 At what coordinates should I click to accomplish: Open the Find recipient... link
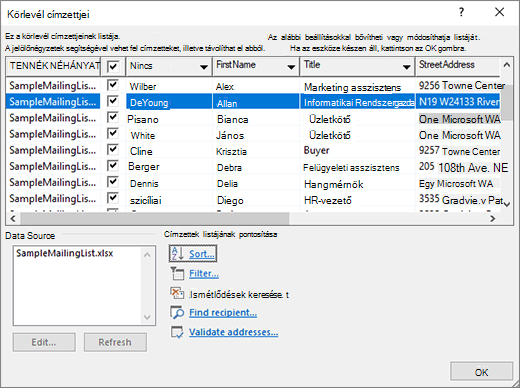223,313
